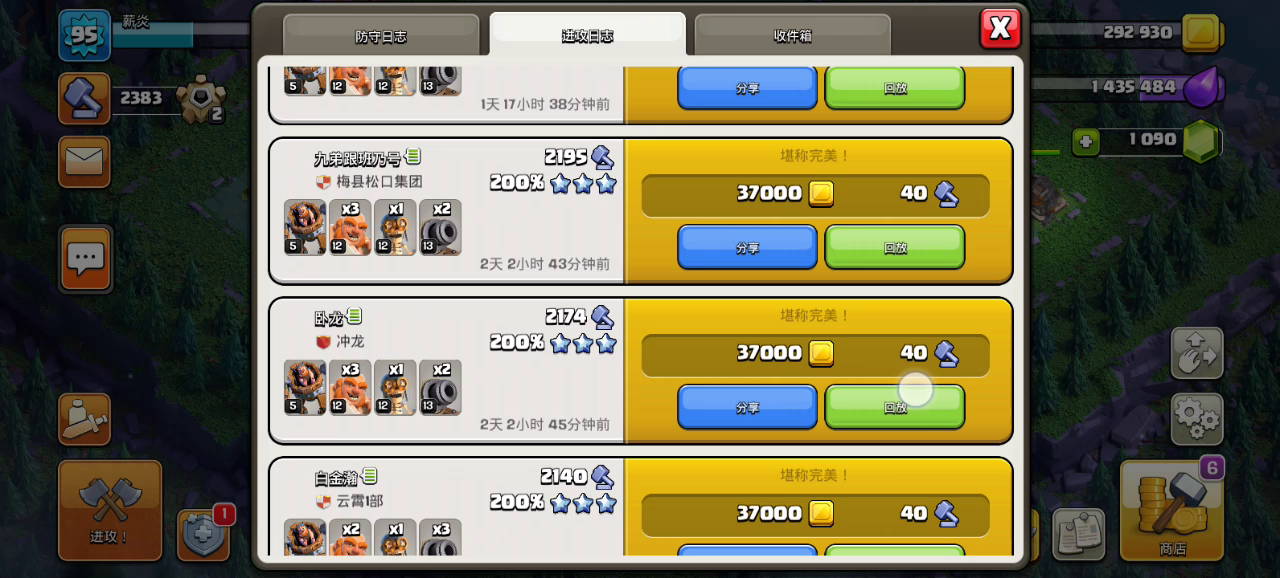Viewport: 1280px width, 578px height.
Task: Close the battle log with red X
Action: pos(1000,28)
